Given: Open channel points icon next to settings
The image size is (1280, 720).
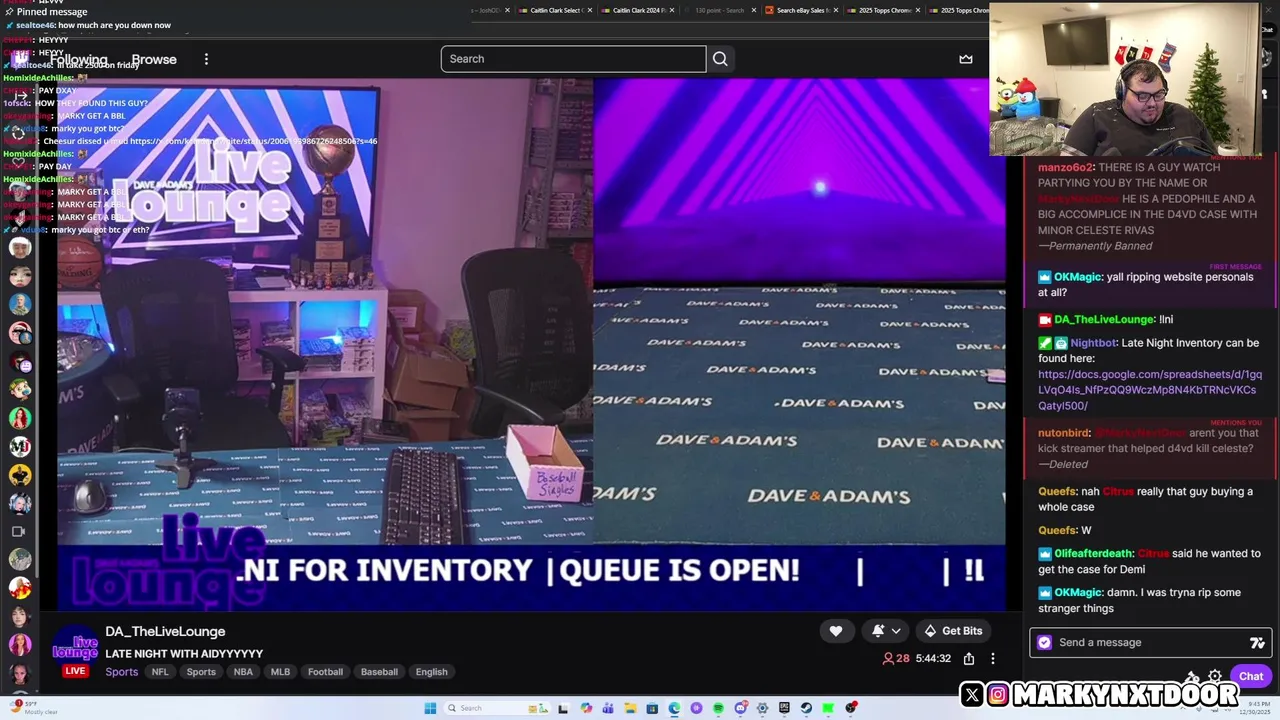Looking at the screenshot, I should tap(1192, 676).
